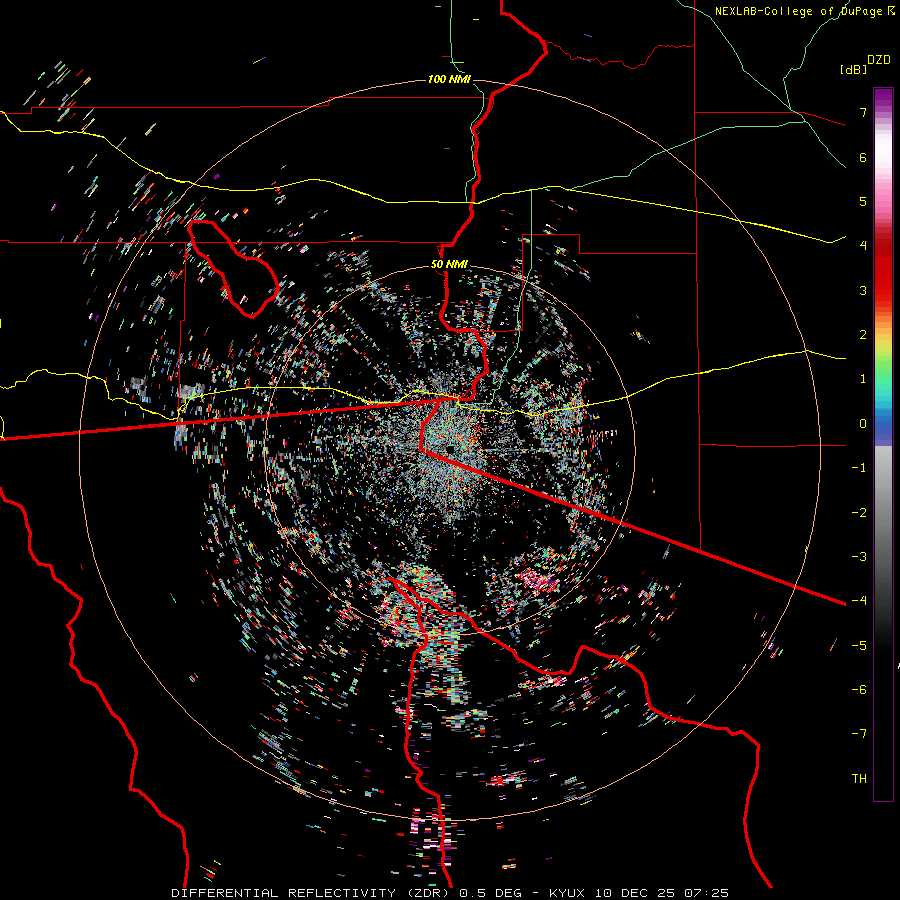
Task: Click the -5 value on color scale
Action: click(859, 646)
